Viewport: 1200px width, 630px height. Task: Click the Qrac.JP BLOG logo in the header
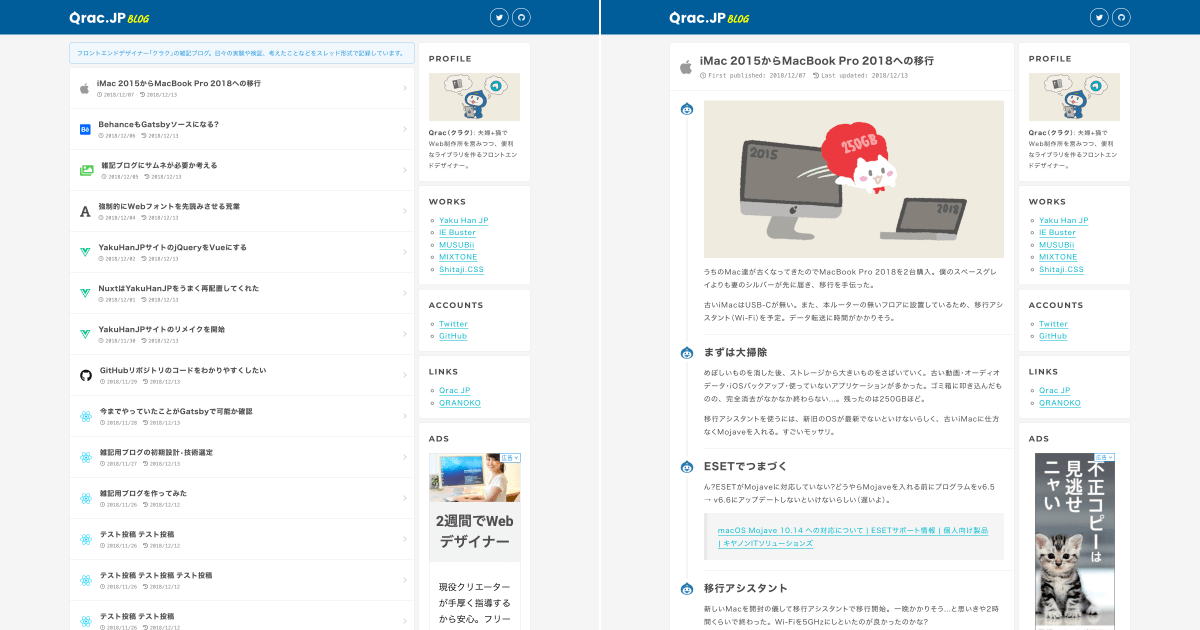coord(111,16)
